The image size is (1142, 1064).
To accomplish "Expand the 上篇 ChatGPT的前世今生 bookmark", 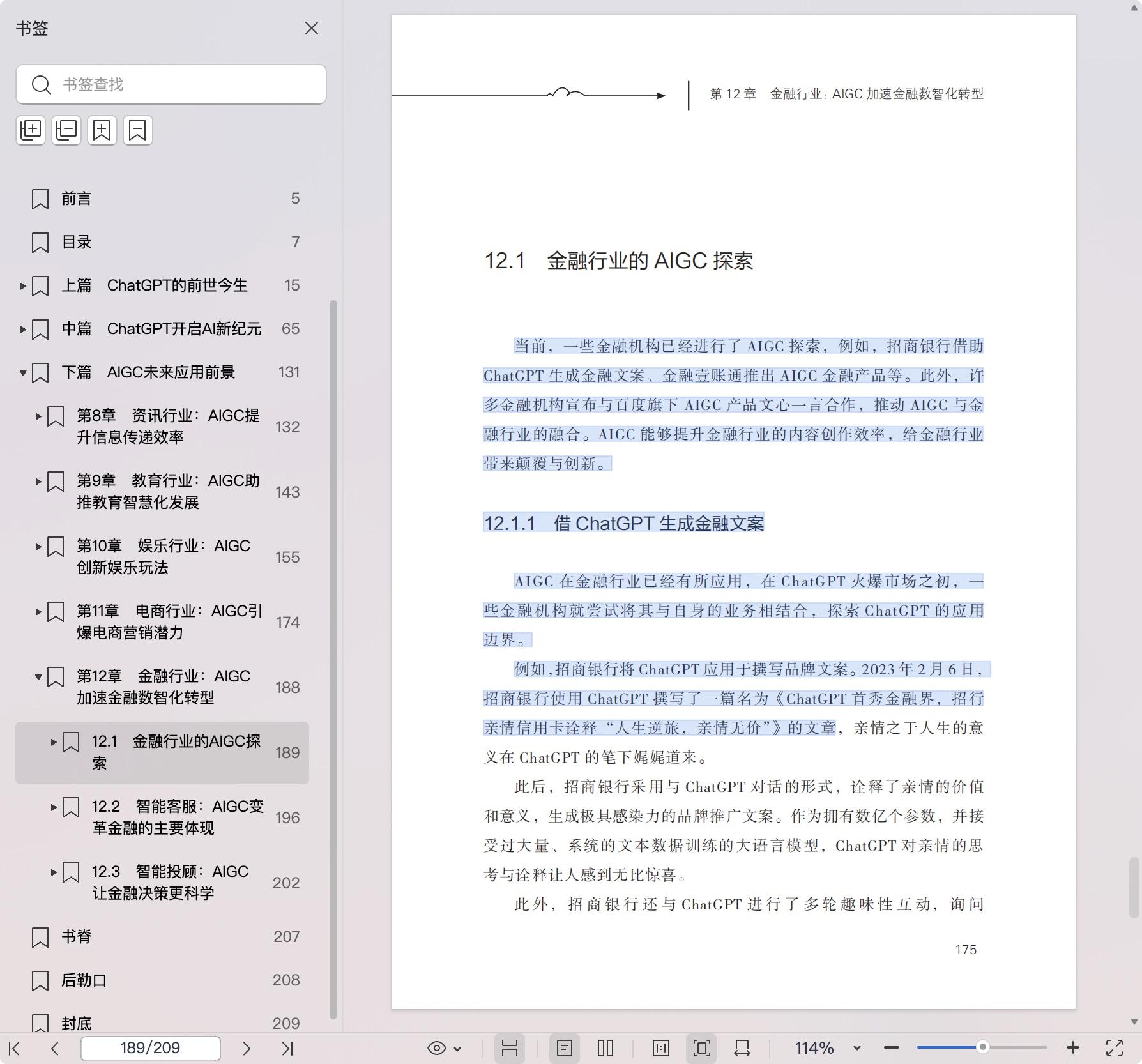I will pyautogui.click(x=23, y=285).
